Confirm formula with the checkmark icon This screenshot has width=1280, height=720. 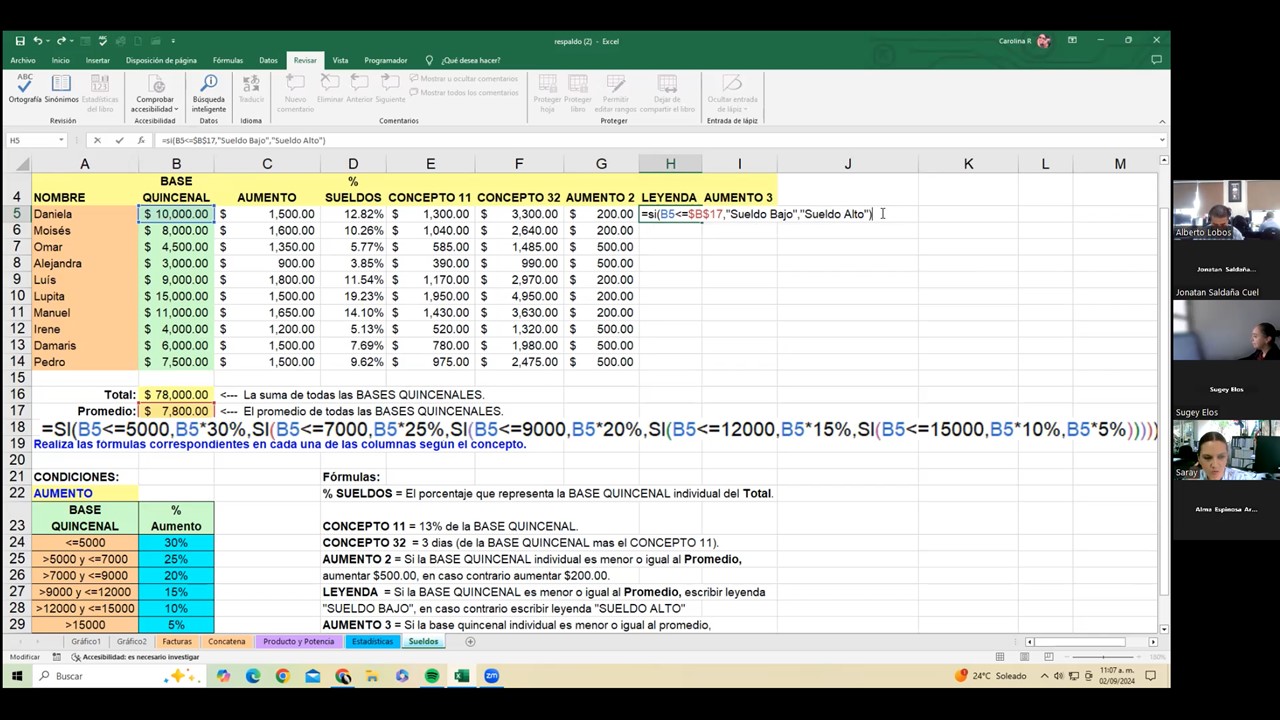pos(119,140)
